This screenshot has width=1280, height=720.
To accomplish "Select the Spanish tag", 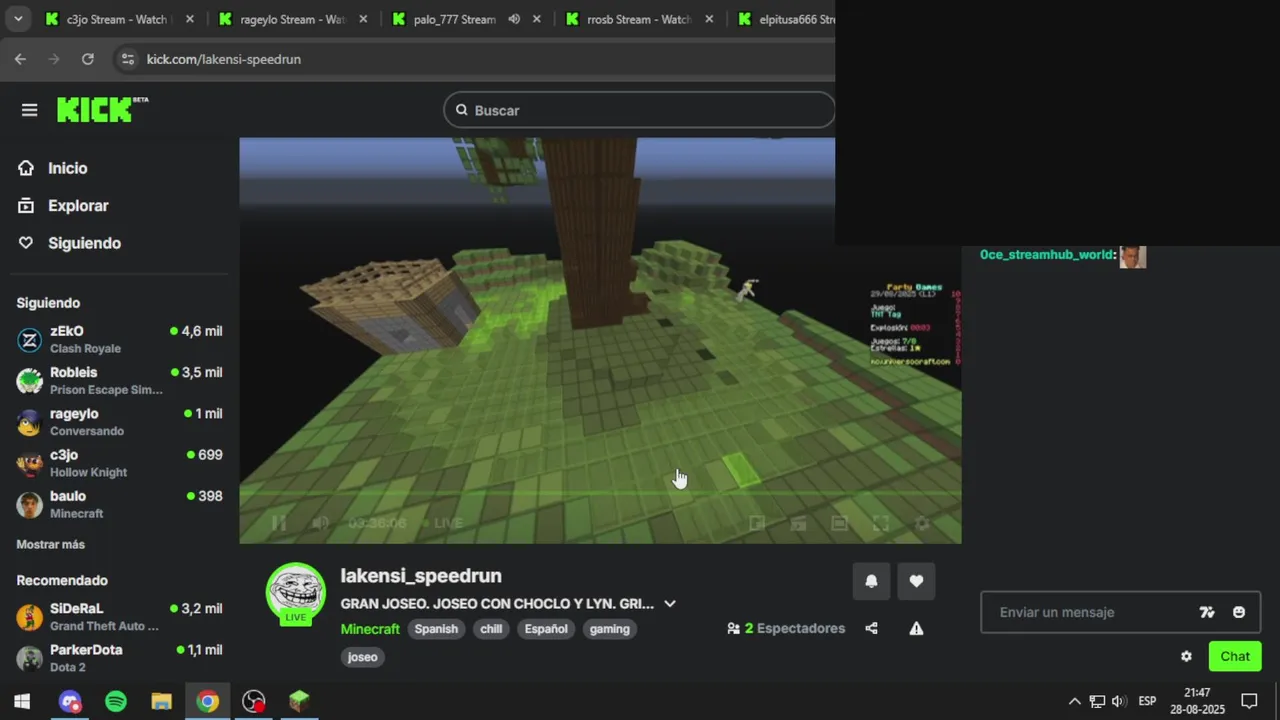I will tap(436, 629).
